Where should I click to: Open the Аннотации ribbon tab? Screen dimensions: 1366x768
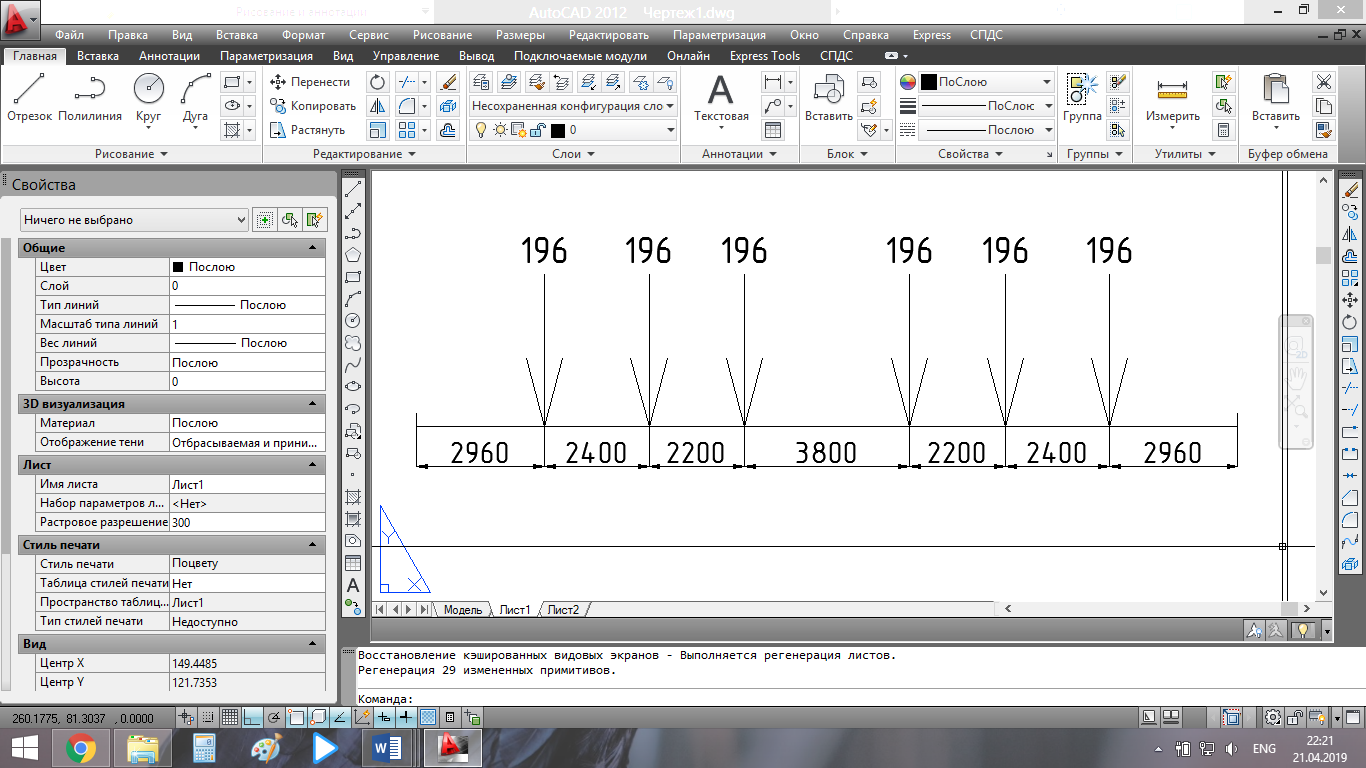click(169, 56)
